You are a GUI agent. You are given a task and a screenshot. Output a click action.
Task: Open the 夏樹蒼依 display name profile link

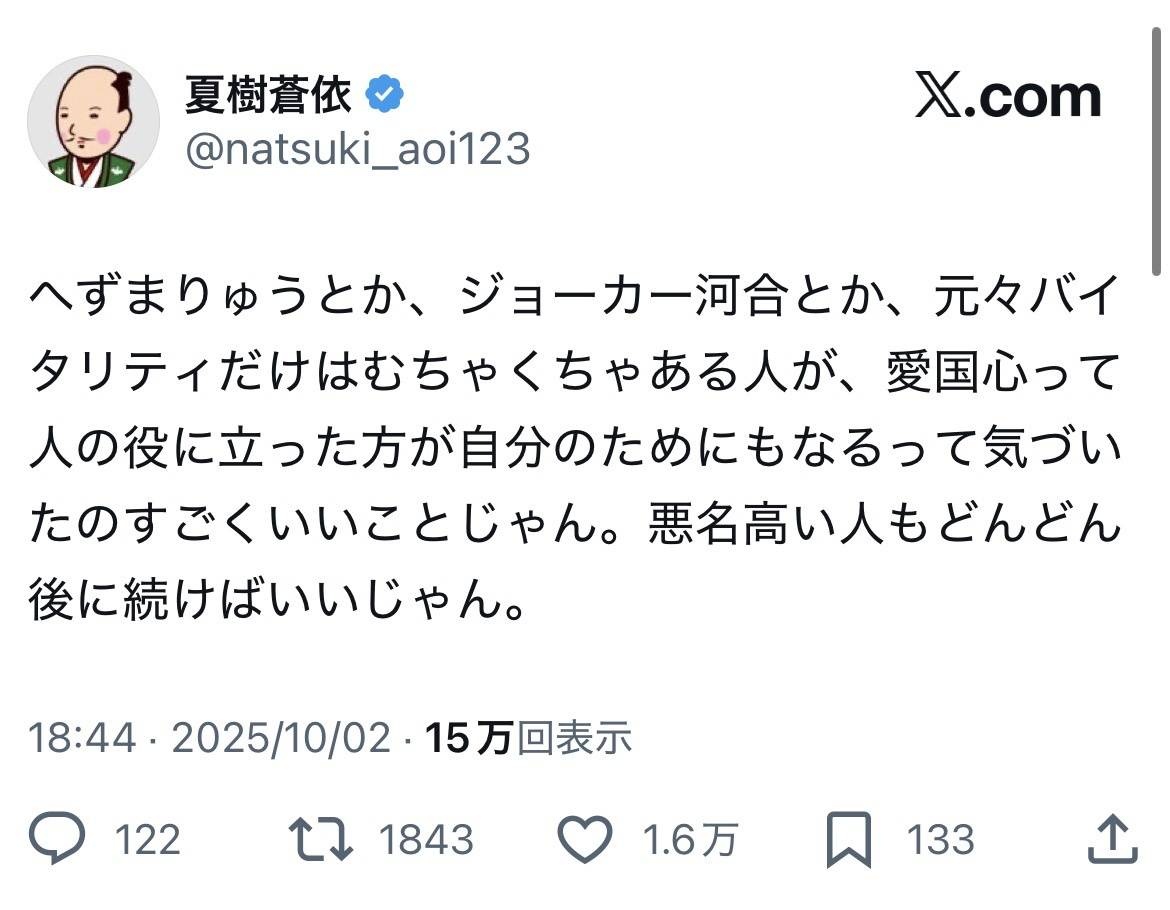pos(269,96)
